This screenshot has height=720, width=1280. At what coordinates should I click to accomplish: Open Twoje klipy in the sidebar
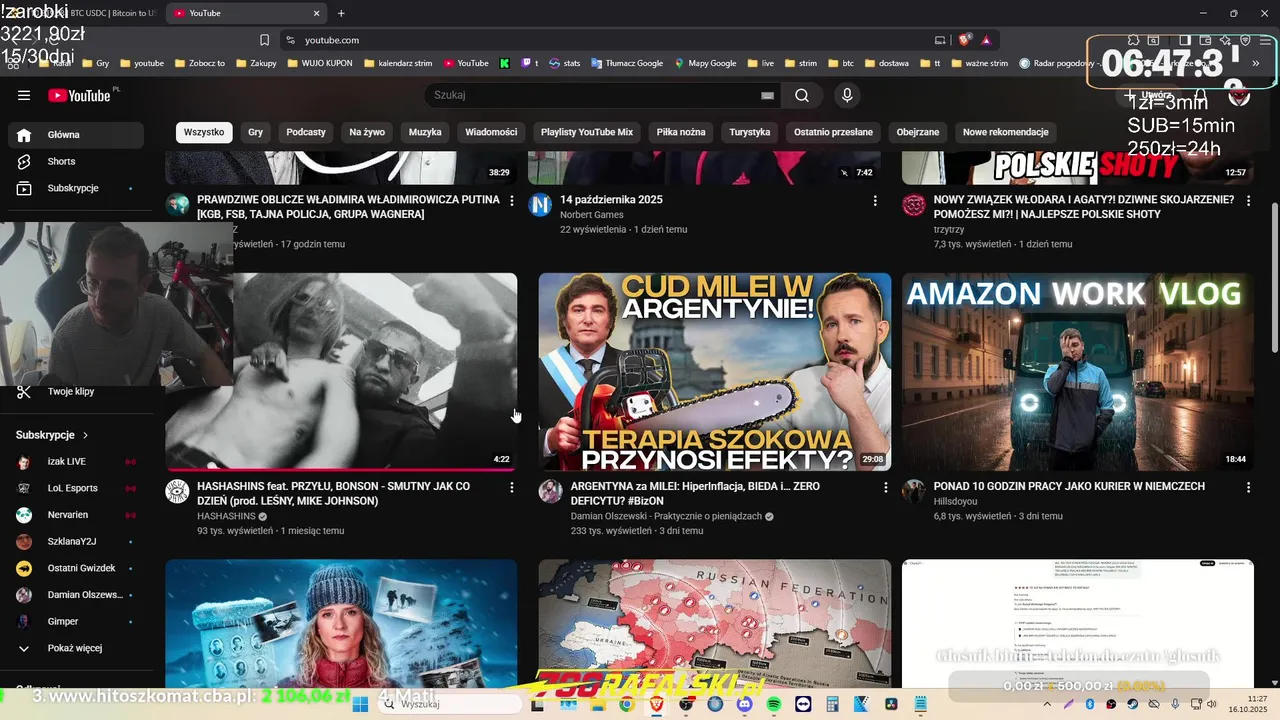76,392
